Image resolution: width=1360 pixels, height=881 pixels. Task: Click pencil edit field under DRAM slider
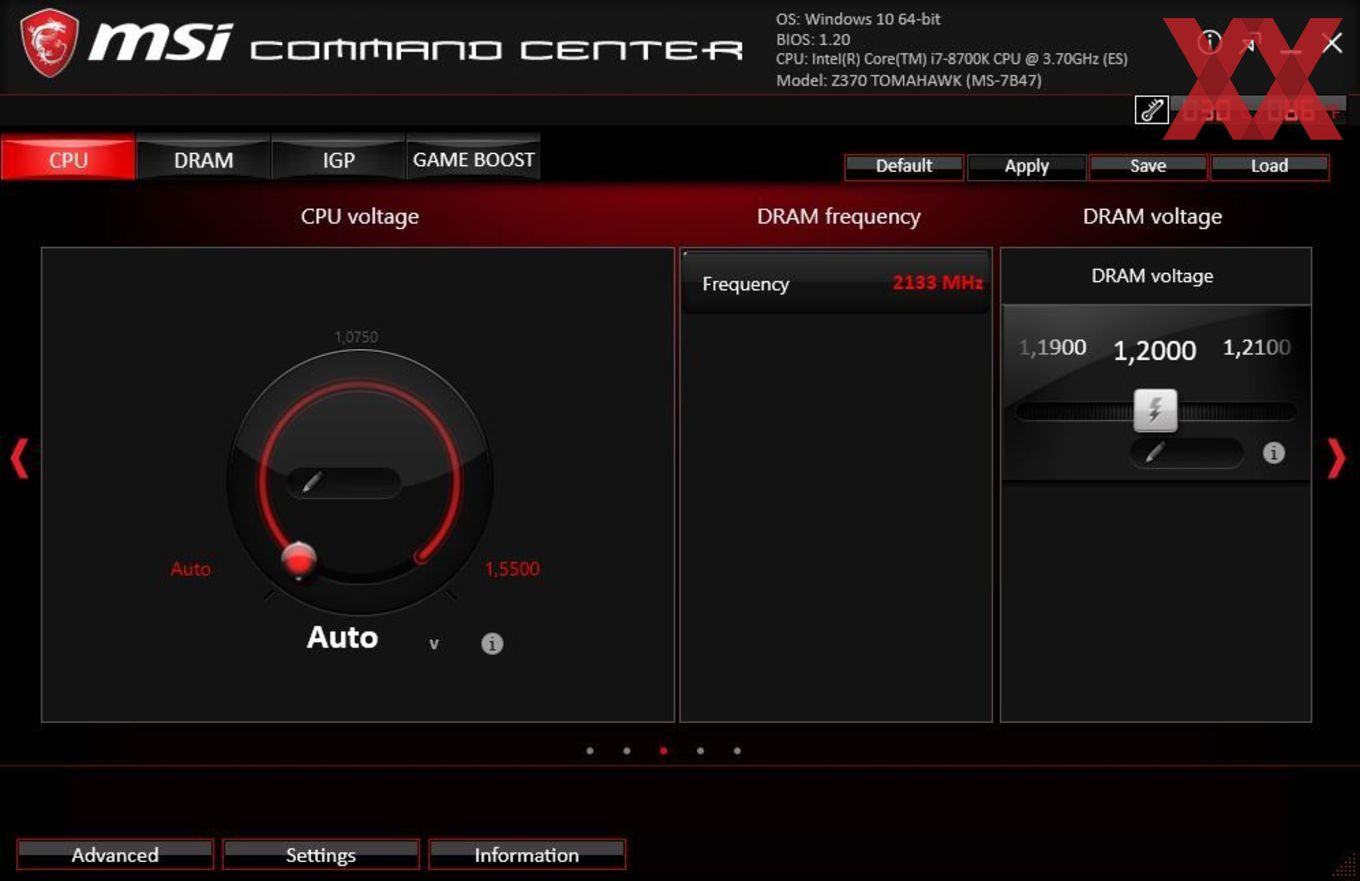(1186, 453)
